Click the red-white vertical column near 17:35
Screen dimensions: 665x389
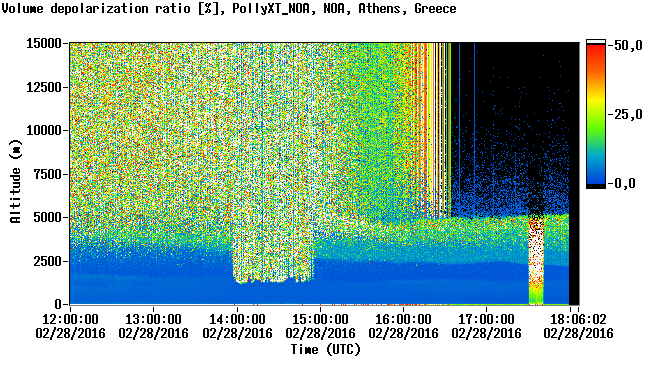(536, 260)
